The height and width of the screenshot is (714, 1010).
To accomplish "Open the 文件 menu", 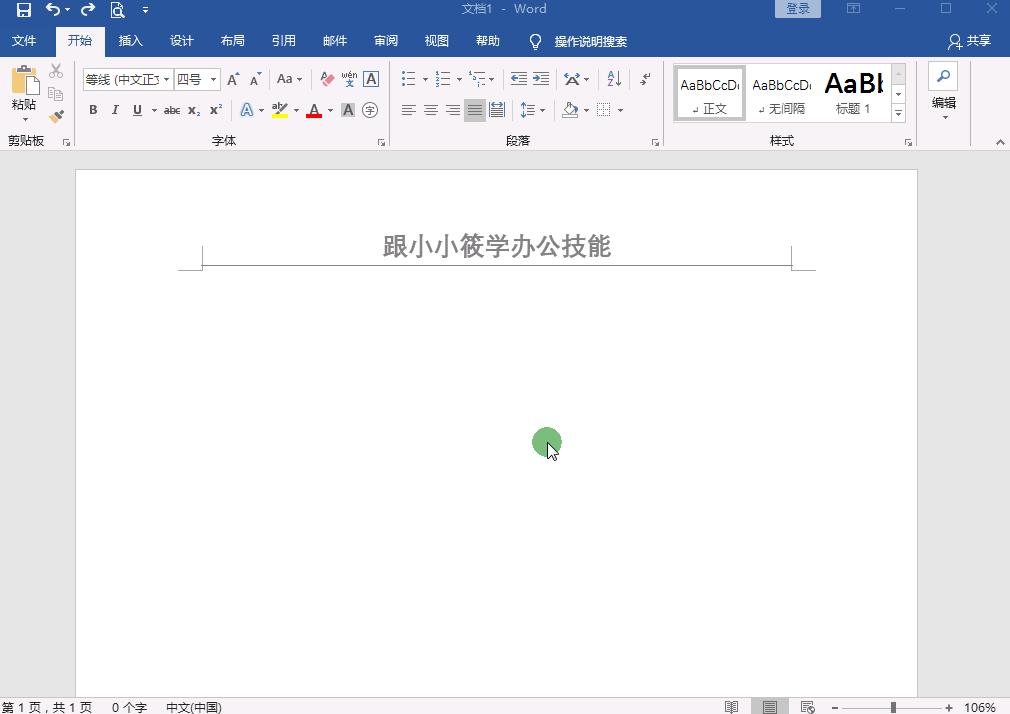I will pos(24,41).
